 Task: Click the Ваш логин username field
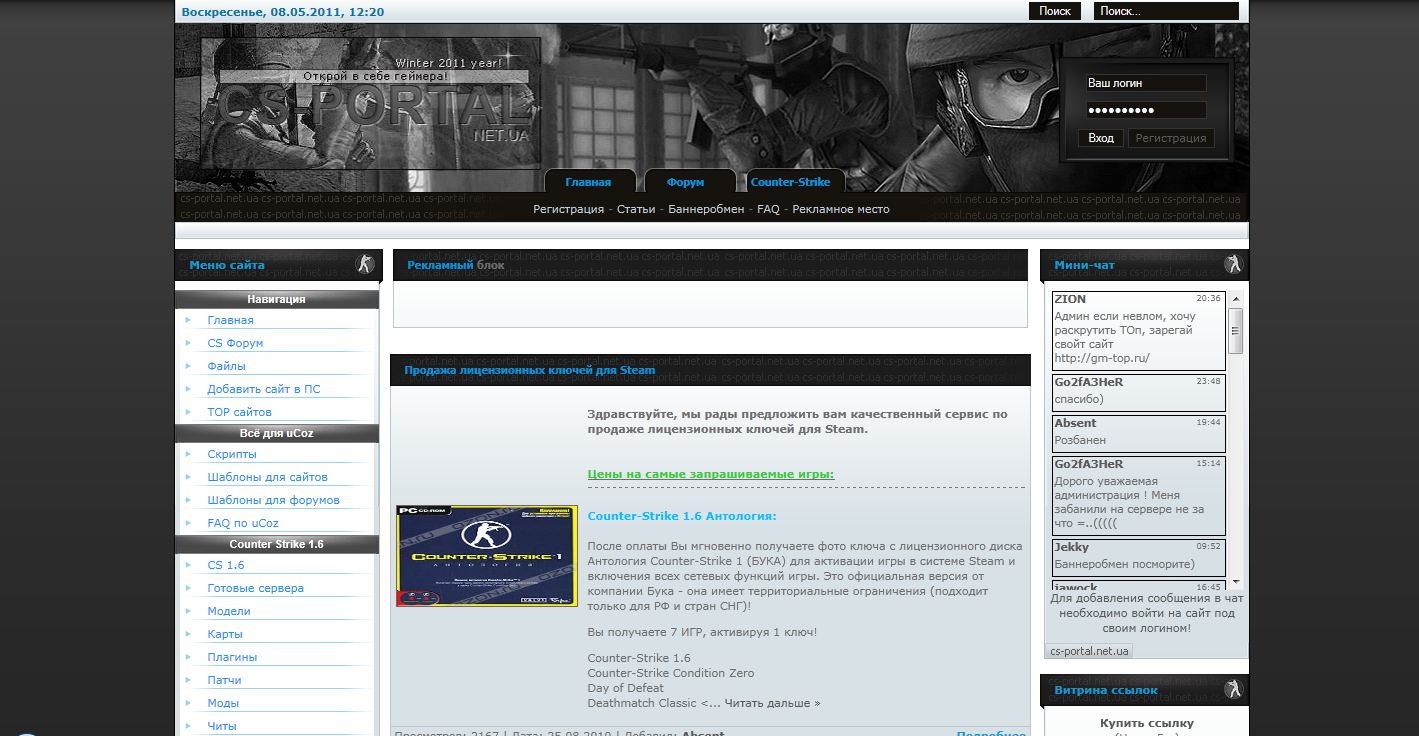[1146, 83]
